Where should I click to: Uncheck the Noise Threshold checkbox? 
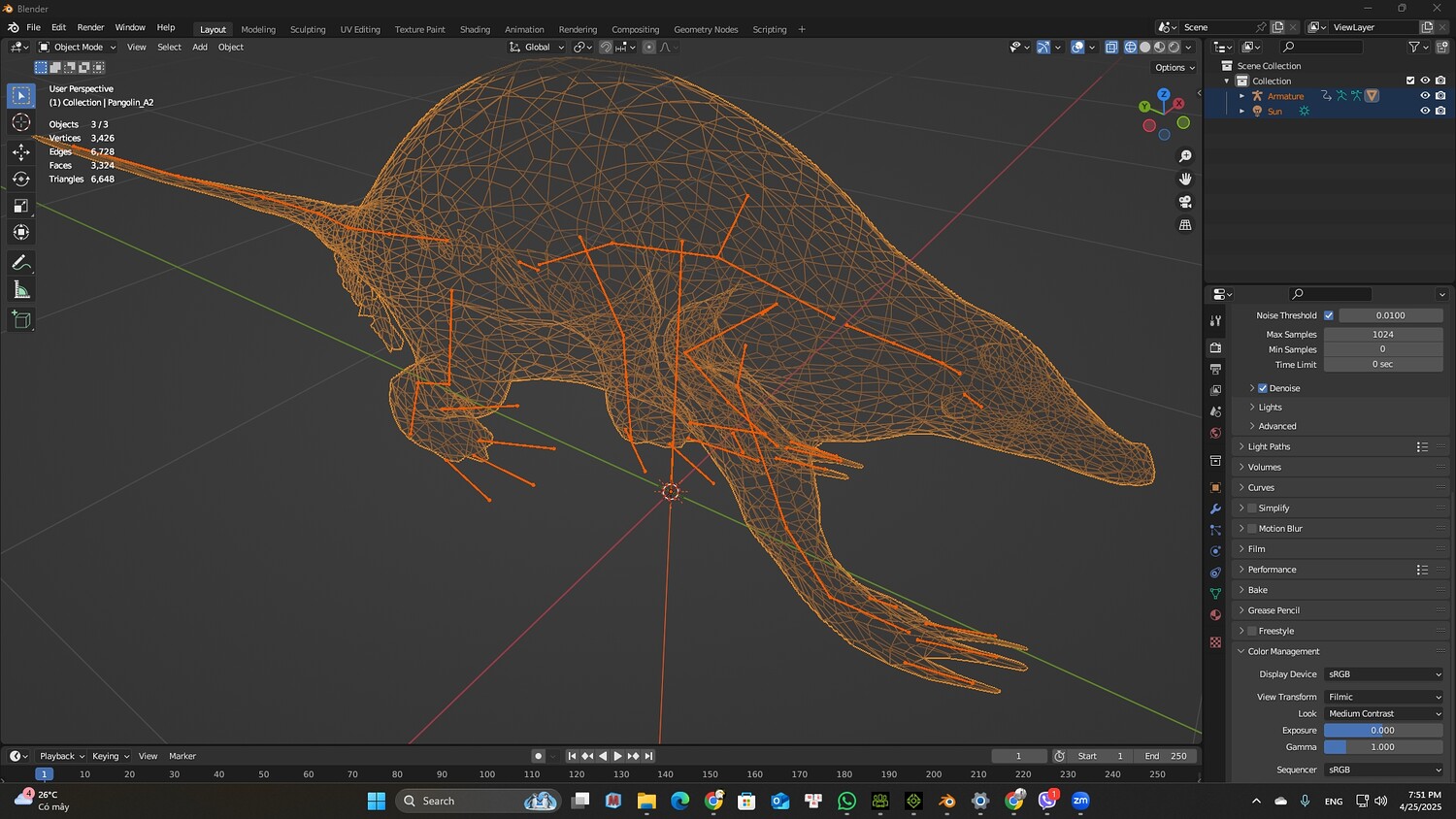tap(1329, 315)
